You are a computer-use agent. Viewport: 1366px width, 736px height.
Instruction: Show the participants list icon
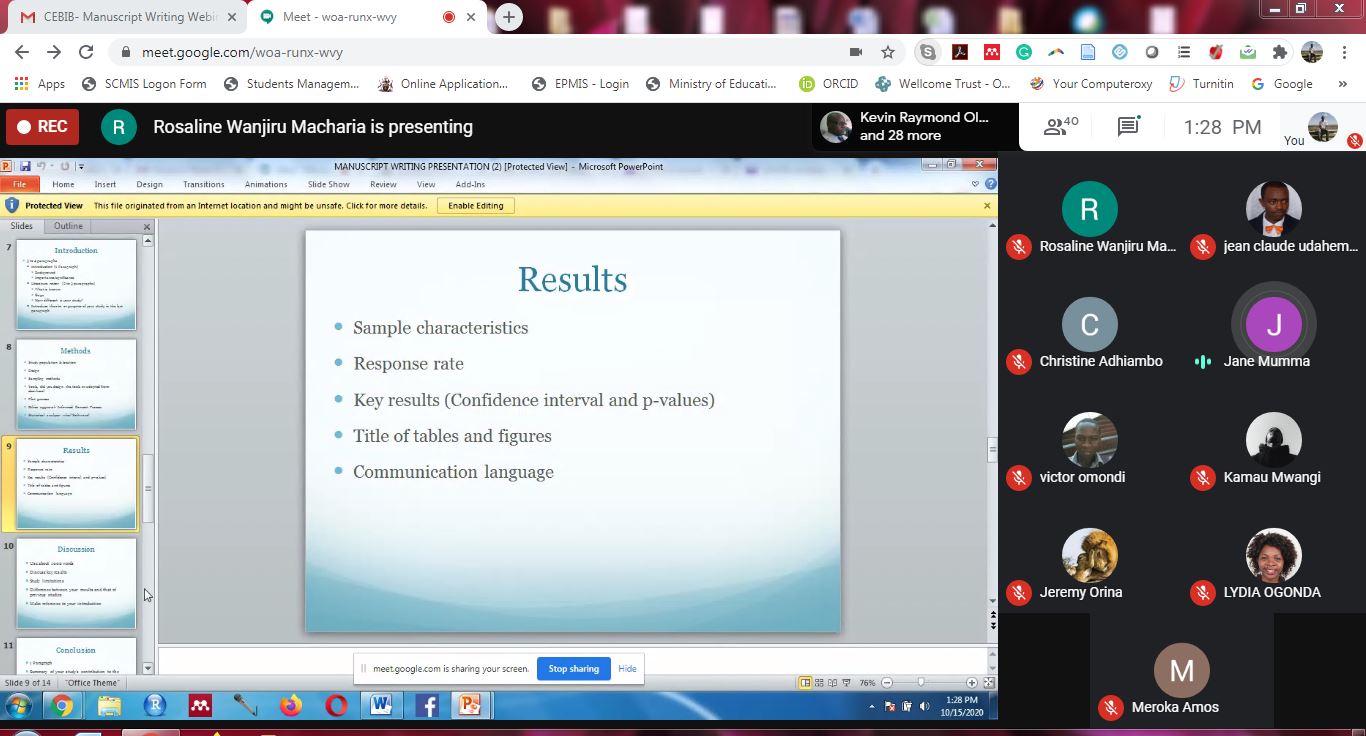(1060, 127)
